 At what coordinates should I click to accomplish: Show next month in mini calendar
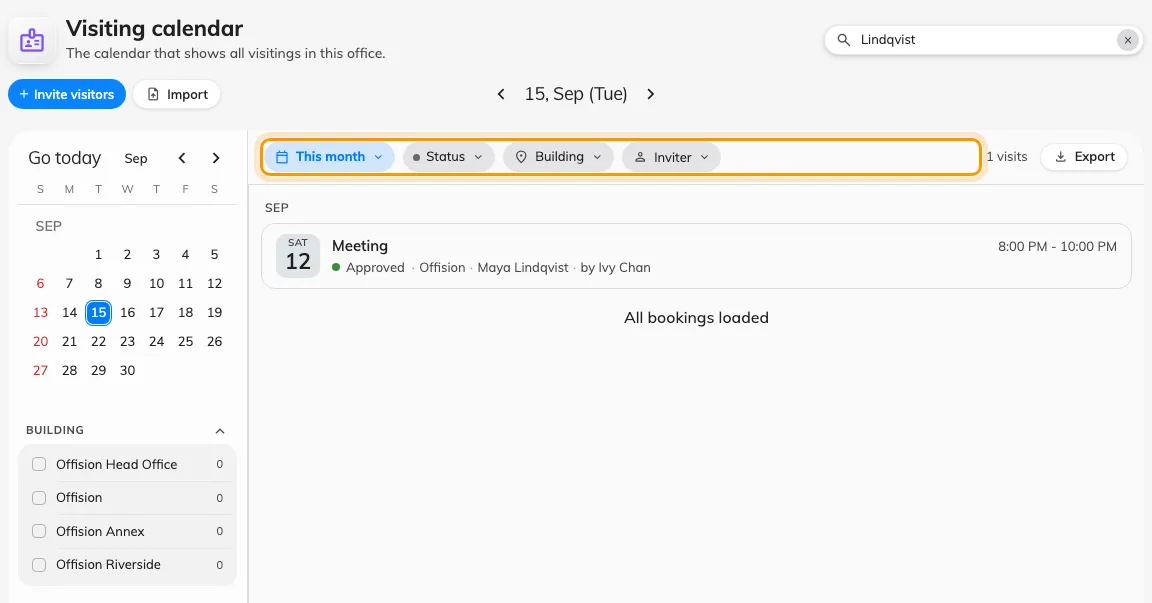click(216, 158)
